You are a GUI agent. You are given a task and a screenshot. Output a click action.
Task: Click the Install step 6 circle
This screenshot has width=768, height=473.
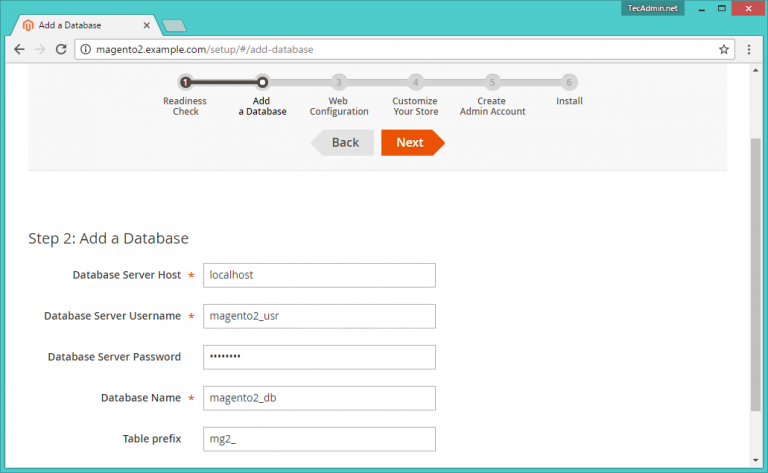(569, 83)
